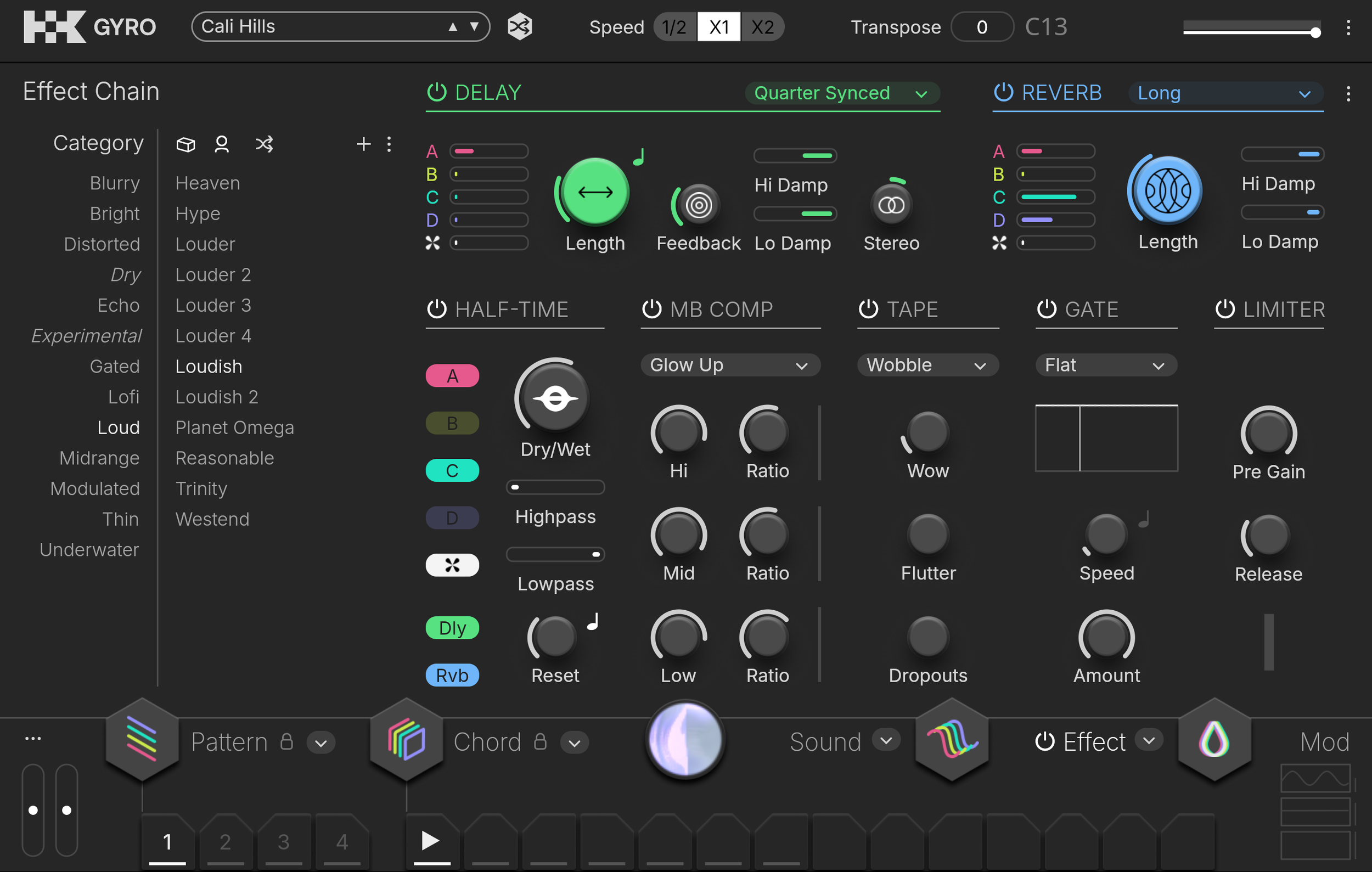This screenshot has width=1372, height=872.
Task: Set speed to X2
Action: click(x=762, y=27)
